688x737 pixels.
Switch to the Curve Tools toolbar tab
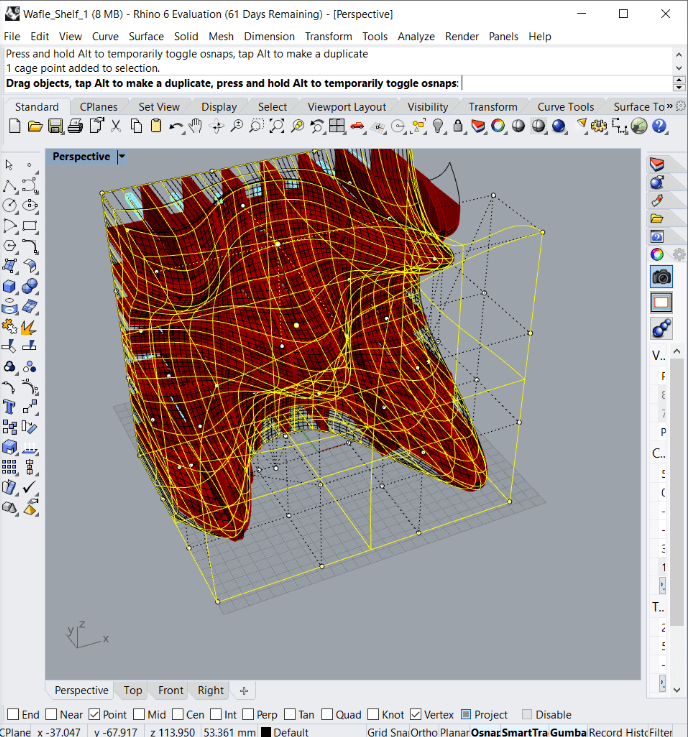point(566,107)
